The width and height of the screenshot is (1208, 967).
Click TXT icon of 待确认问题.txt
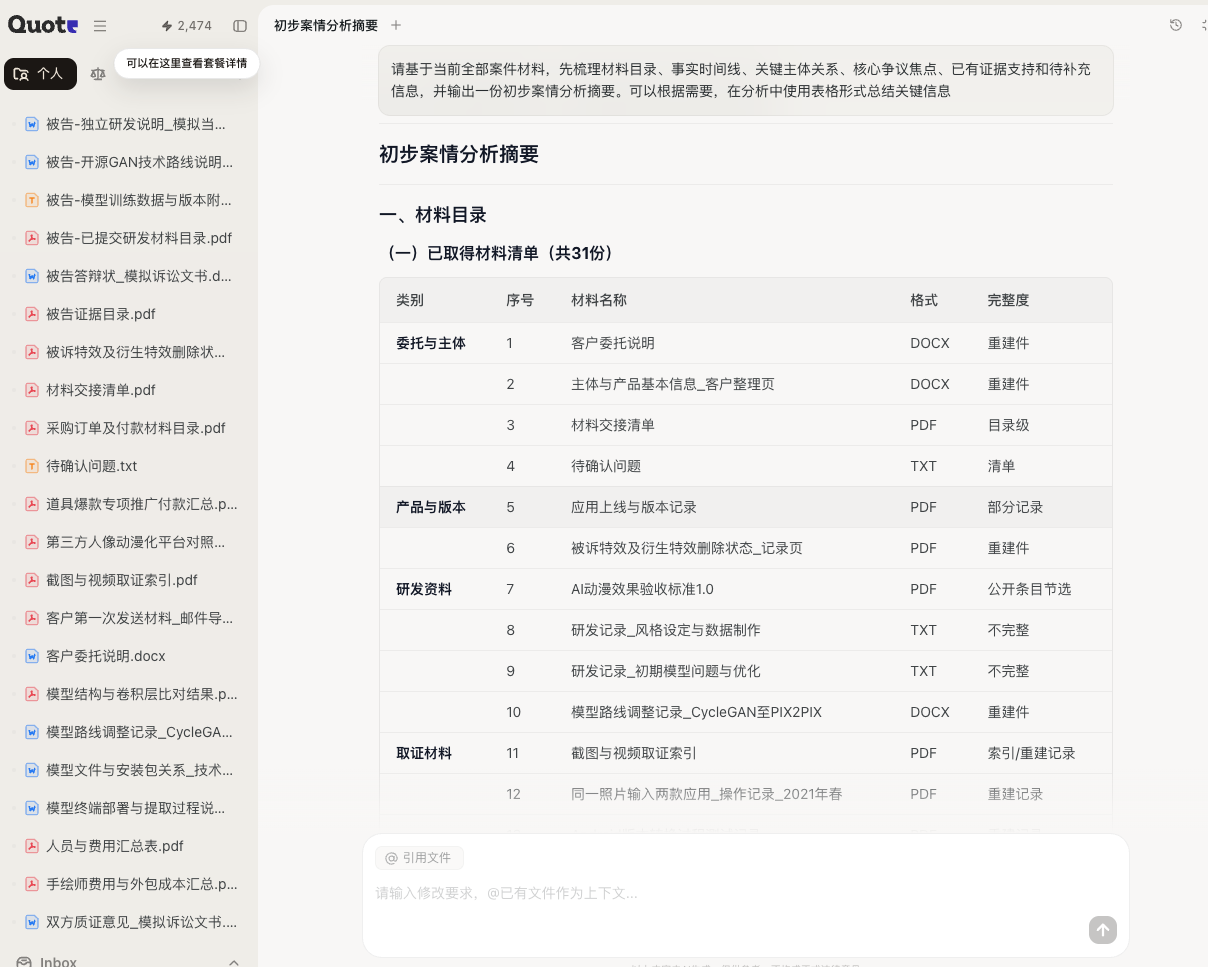click(32, 466)
